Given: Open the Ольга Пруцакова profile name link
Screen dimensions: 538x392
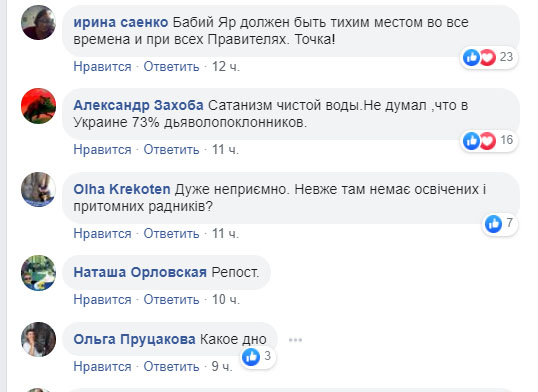Looking at the screenshot, I should pos(134,339).
